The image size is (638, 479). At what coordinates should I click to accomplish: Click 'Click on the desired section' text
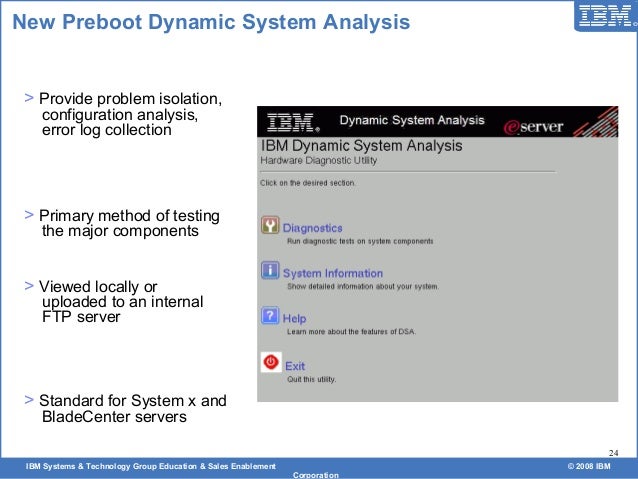(308, 183)
